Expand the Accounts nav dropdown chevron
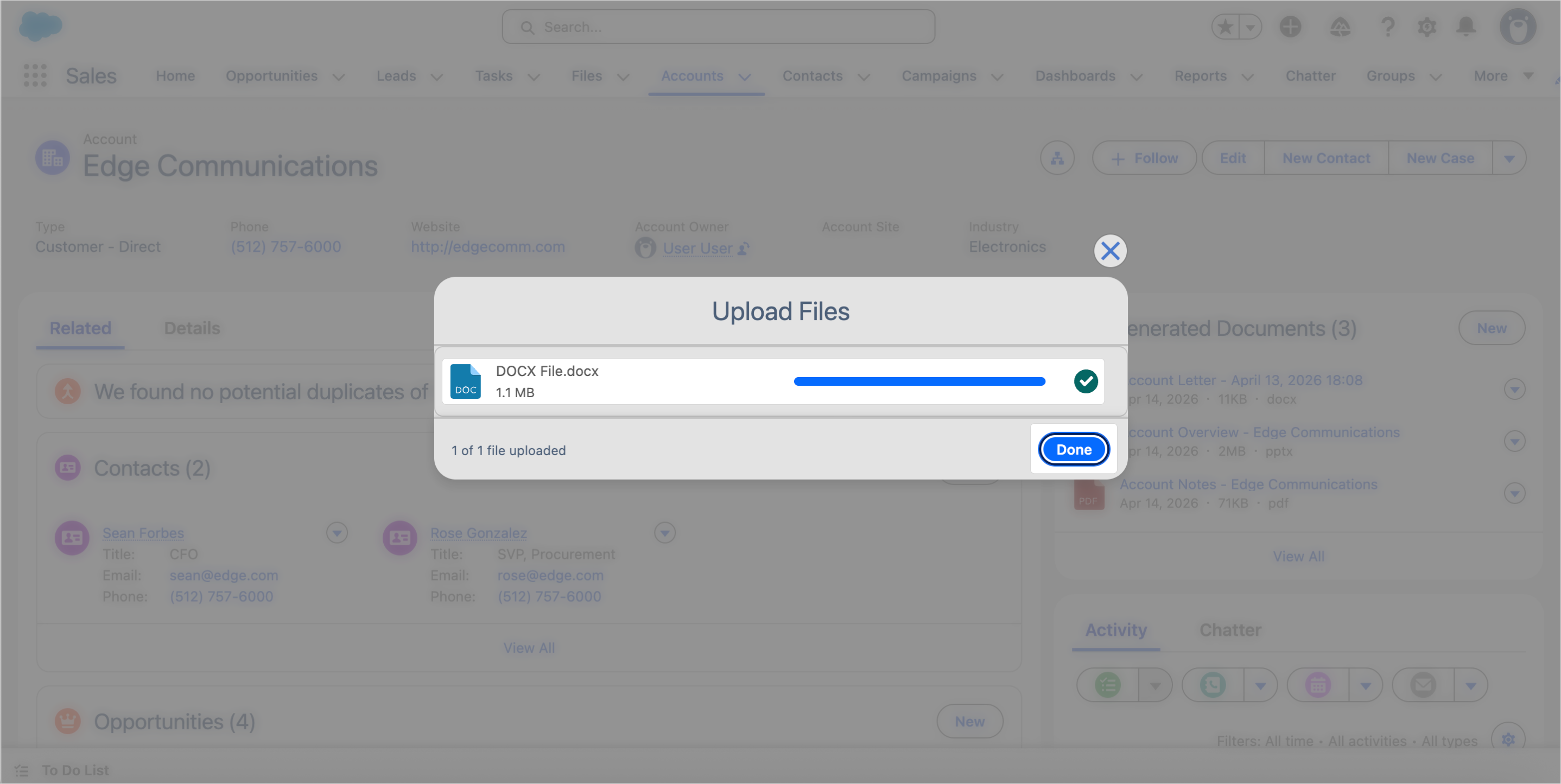Screen dimensions: 1561x784 (745, 77)
